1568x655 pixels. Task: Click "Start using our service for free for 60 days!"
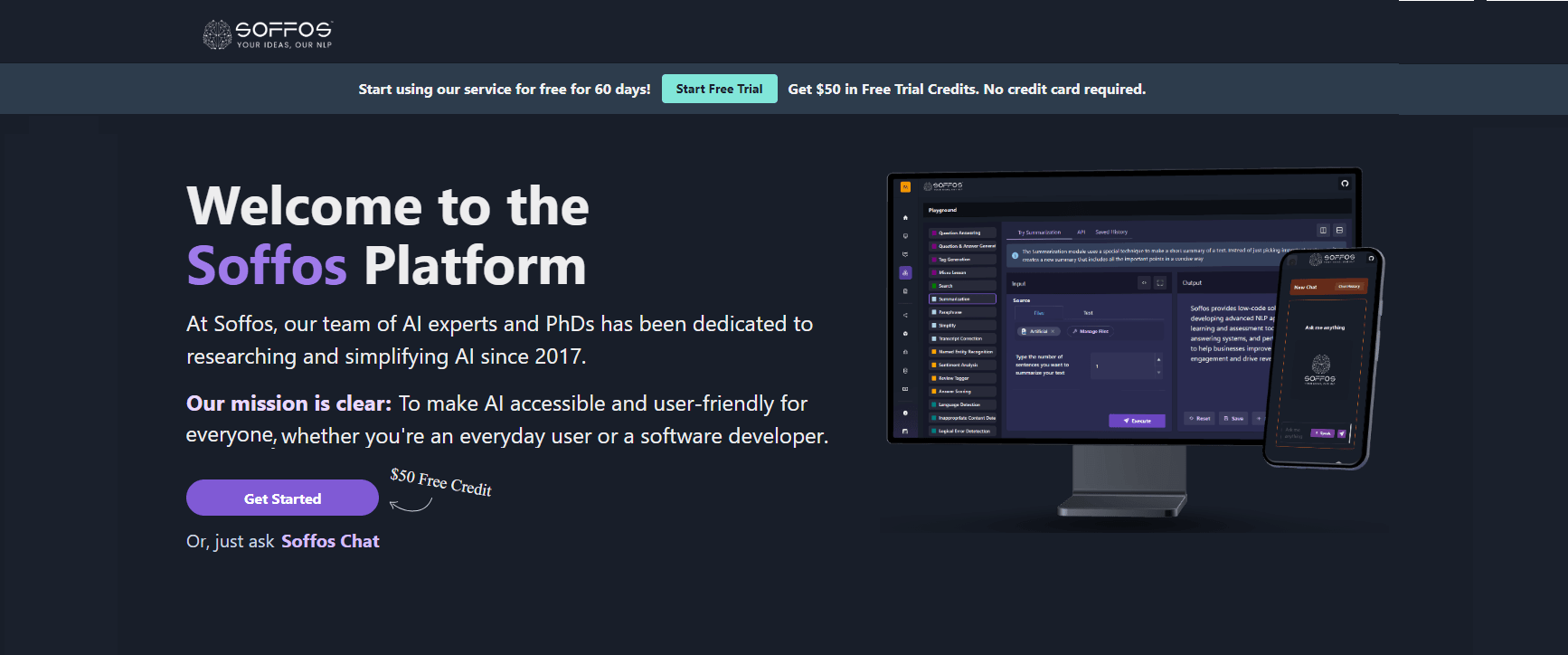[505, 89]
